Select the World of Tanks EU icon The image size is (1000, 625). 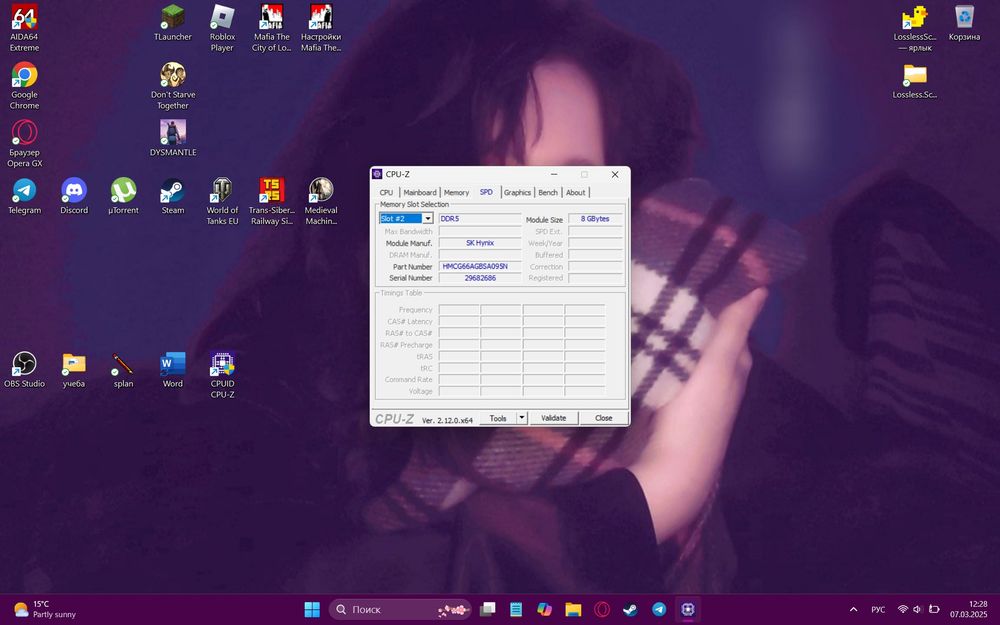(222, 202)
